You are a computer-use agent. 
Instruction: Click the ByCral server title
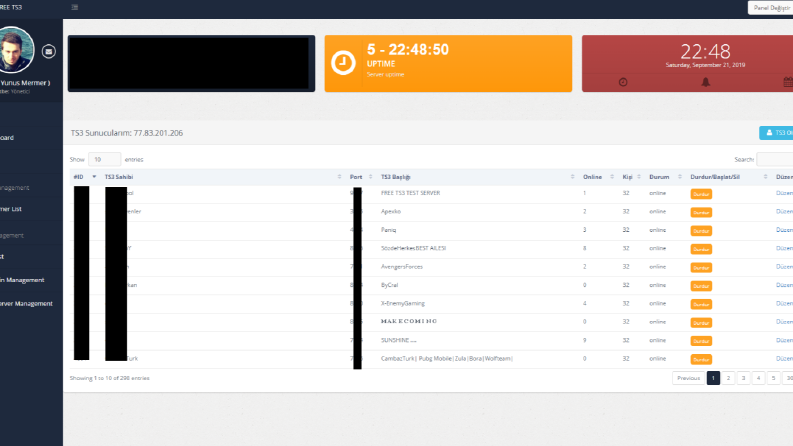pos(389,285)
